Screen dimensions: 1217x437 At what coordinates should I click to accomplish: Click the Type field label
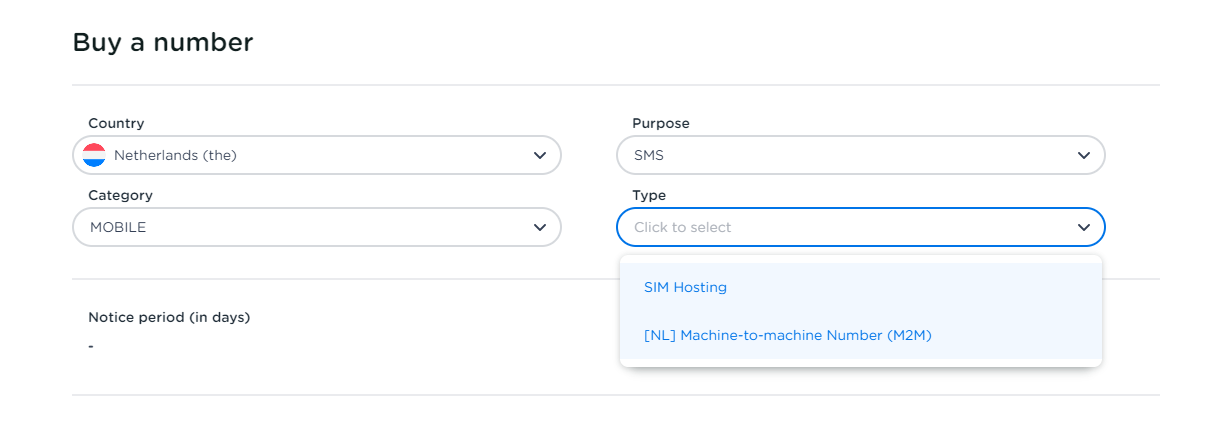click(x=648, y=195)
